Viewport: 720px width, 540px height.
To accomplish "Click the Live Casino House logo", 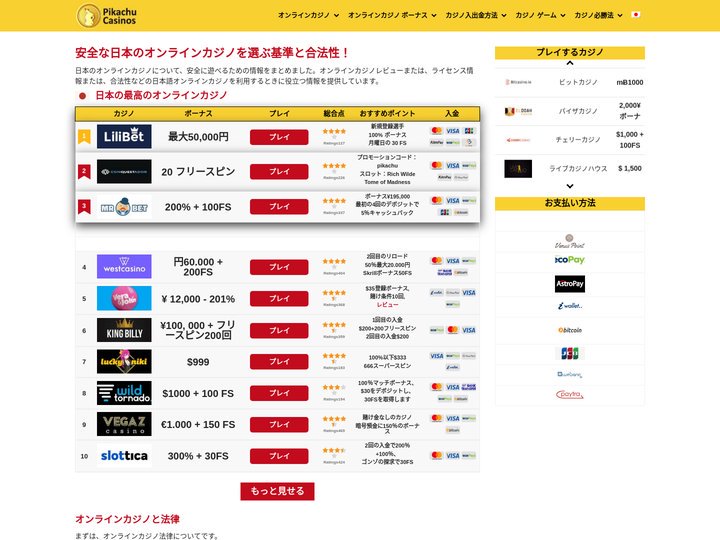I will click(518, 169).
